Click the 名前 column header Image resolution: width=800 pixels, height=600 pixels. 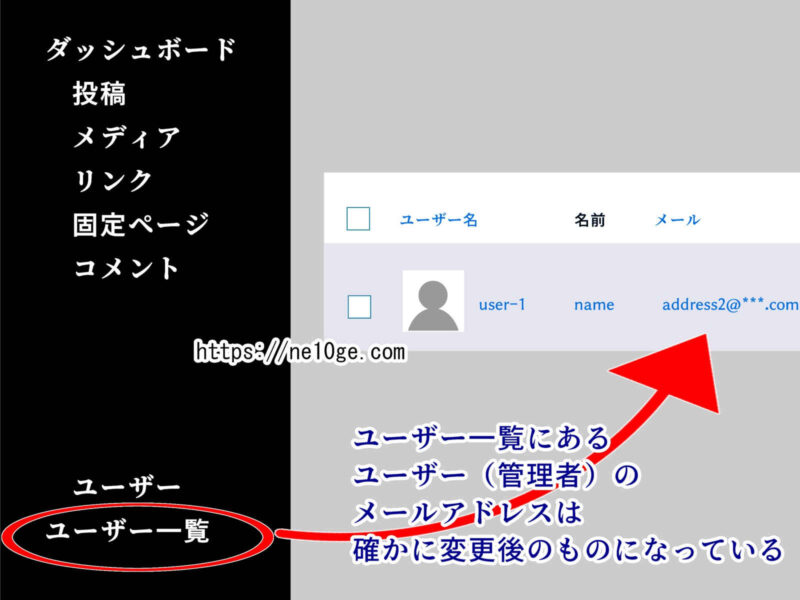coord(590,220)
